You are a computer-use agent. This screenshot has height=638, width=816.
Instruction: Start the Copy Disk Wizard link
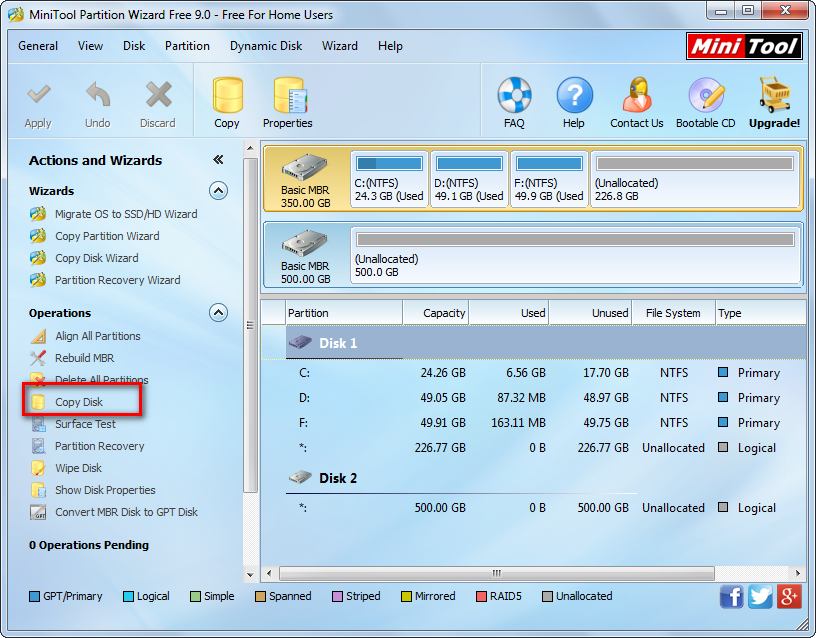click(97, 258)
